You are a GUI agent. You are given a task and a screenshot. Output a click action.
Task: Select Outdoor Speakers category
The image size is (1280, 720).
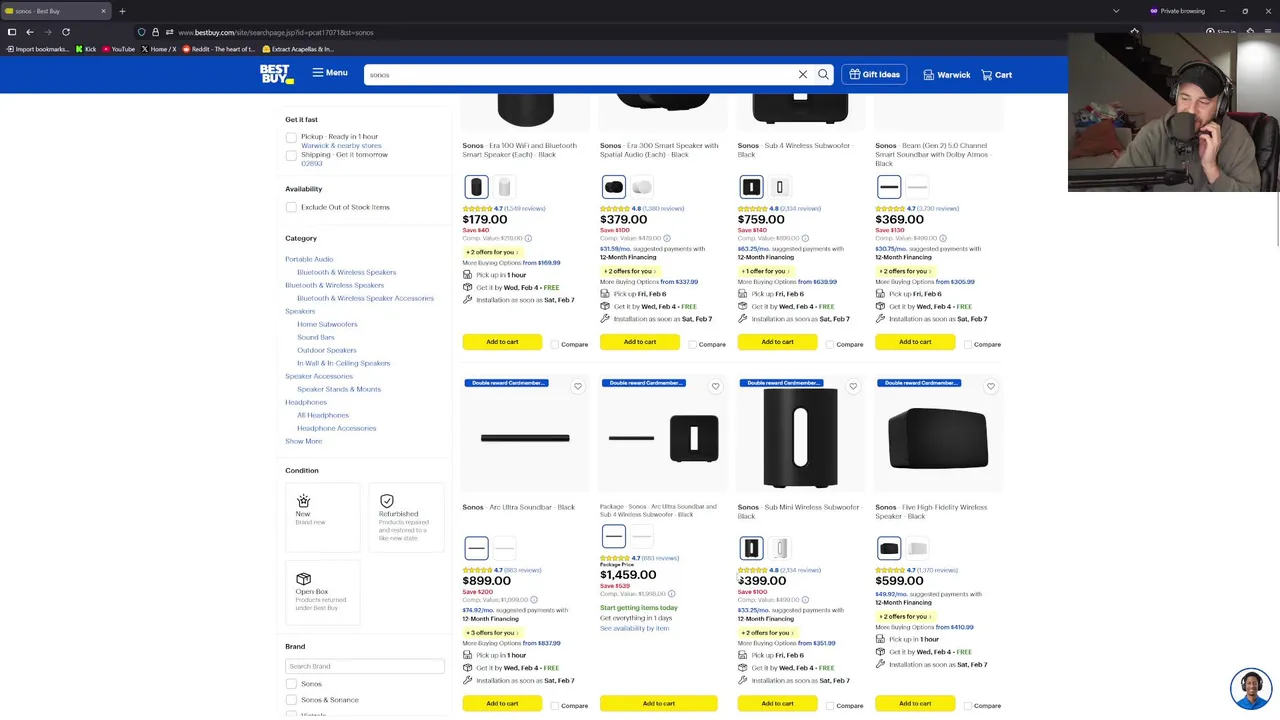(x=327, y=350)
